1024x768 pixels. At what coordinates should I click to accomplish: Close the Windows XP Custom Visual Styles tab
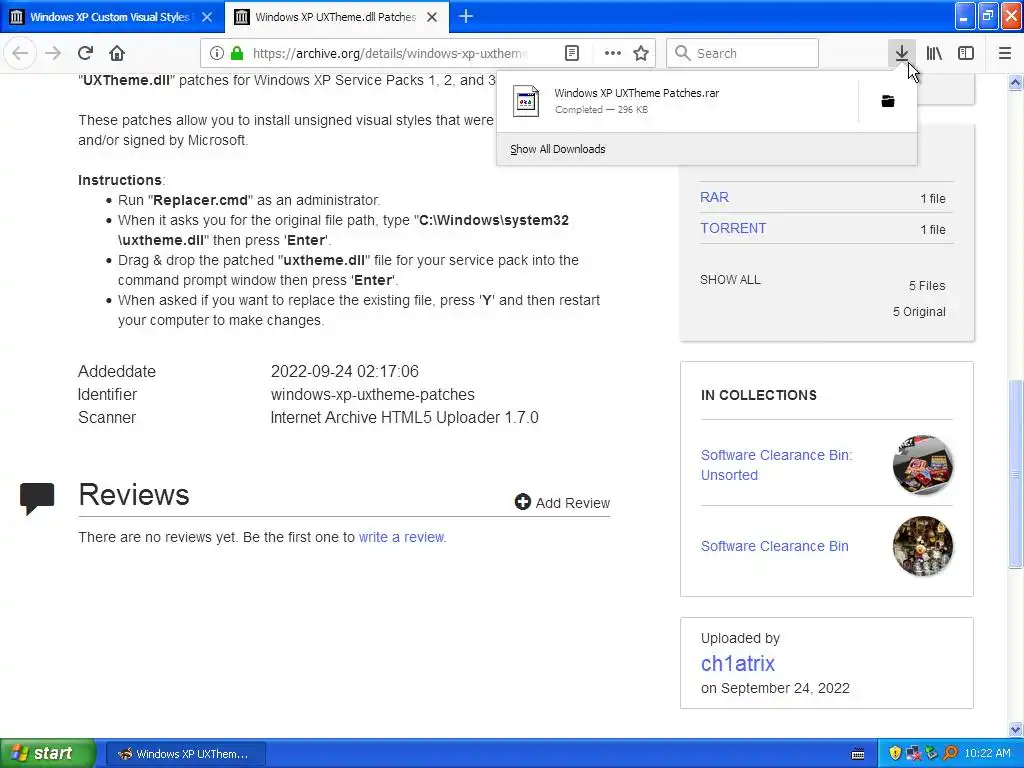[206, 17]
